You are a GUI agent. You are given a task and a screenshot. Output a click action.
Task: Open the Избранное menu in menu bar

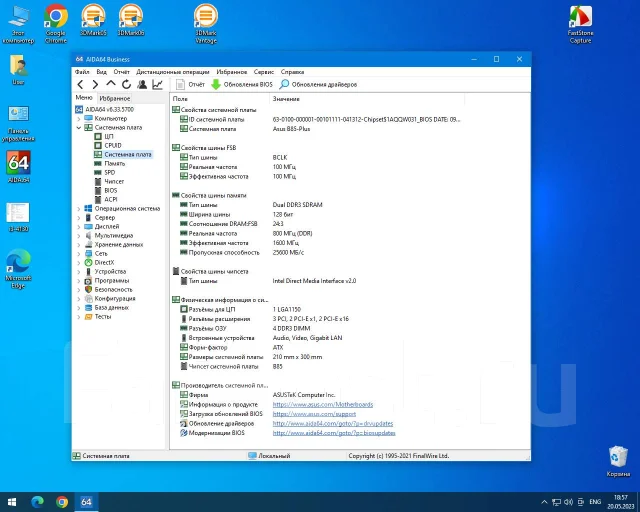pos(231,72)
